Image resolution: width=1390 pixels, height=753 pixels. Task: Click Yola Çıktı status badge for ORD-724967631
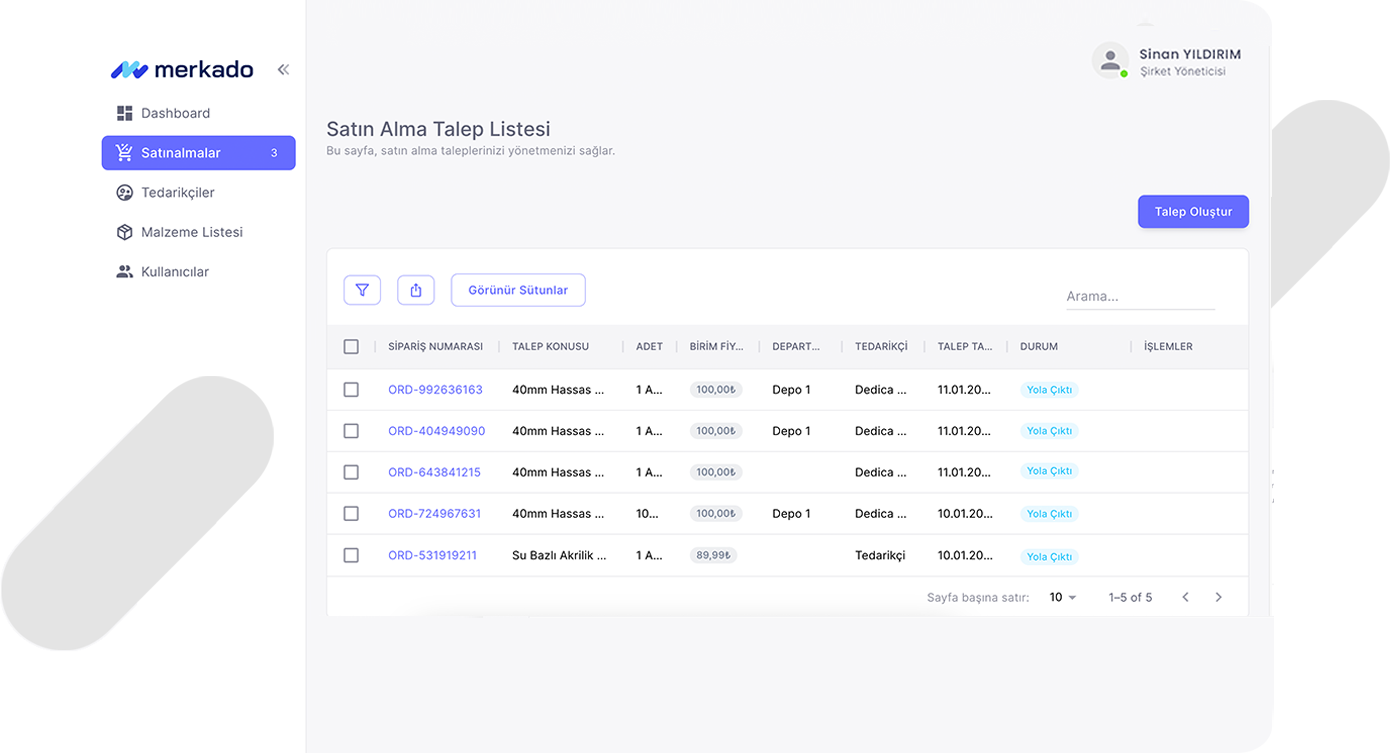[x=1049, y=514]
